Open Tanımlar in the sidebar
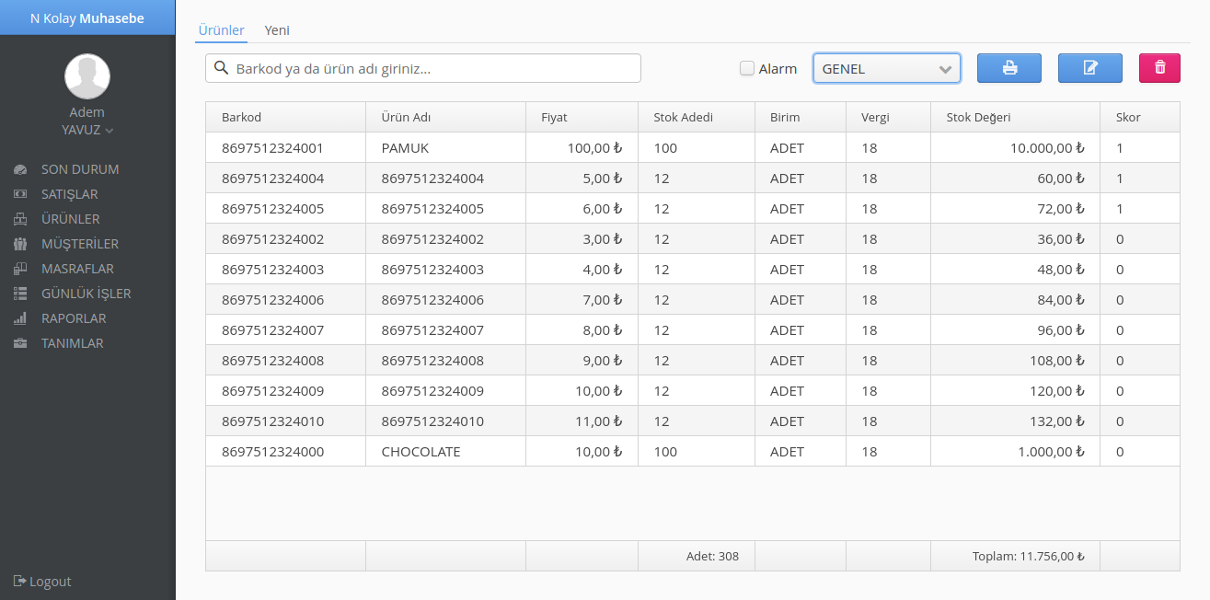Screen dimensions: 1210x600 pyautogui.click(x=71, y=343)
